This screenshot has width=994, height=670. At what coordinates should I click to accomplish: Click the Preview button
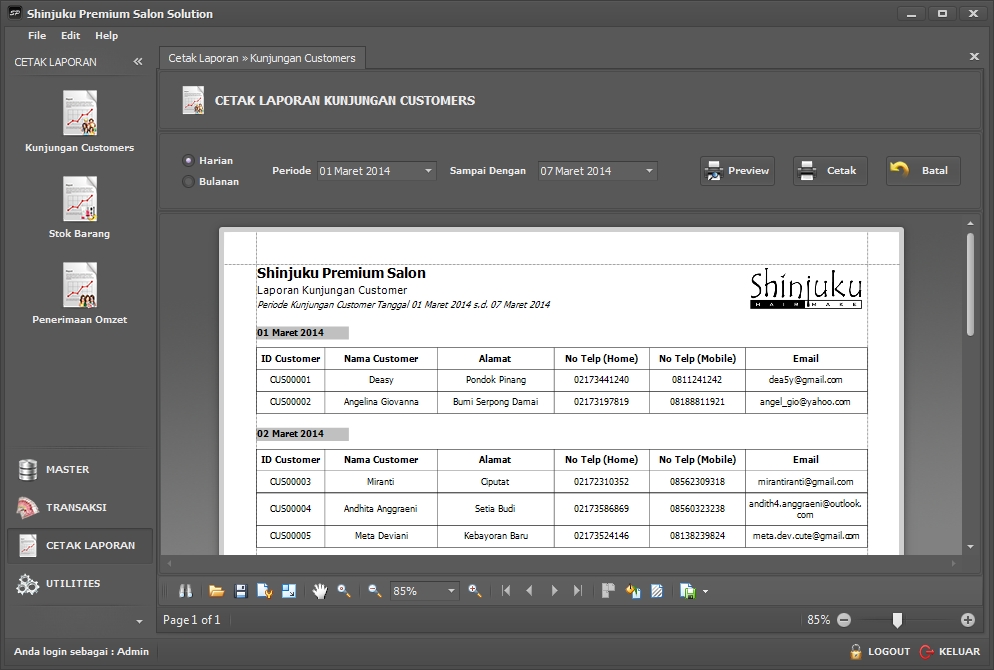738,171
